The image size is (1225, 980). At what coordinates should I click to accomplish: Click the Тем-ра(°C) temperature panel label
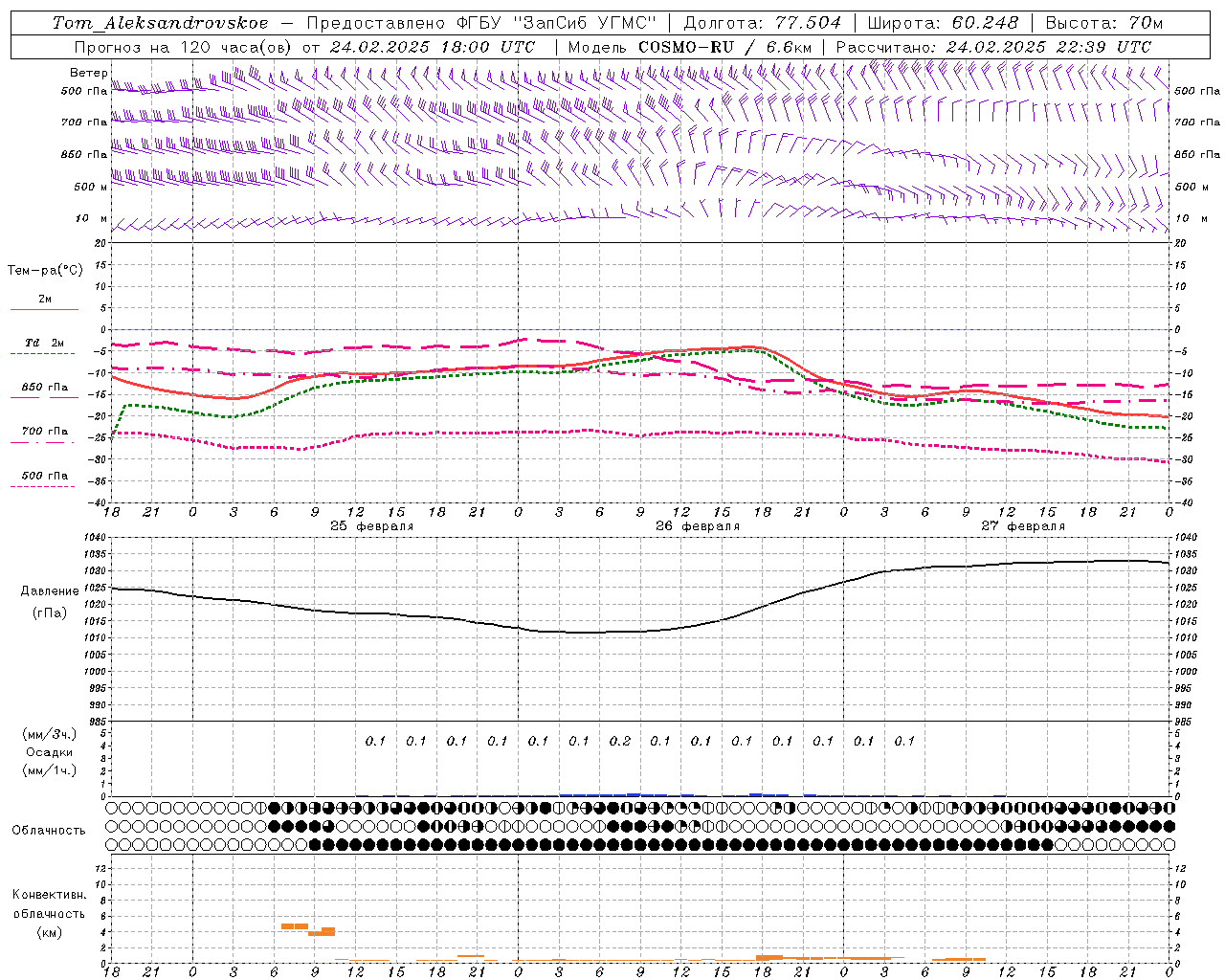point(45,271)
